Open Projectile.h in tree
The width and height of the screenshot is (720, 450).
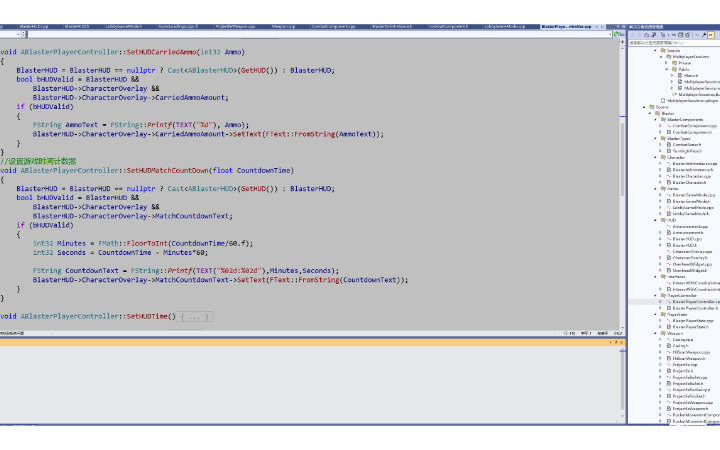point(683,371)
